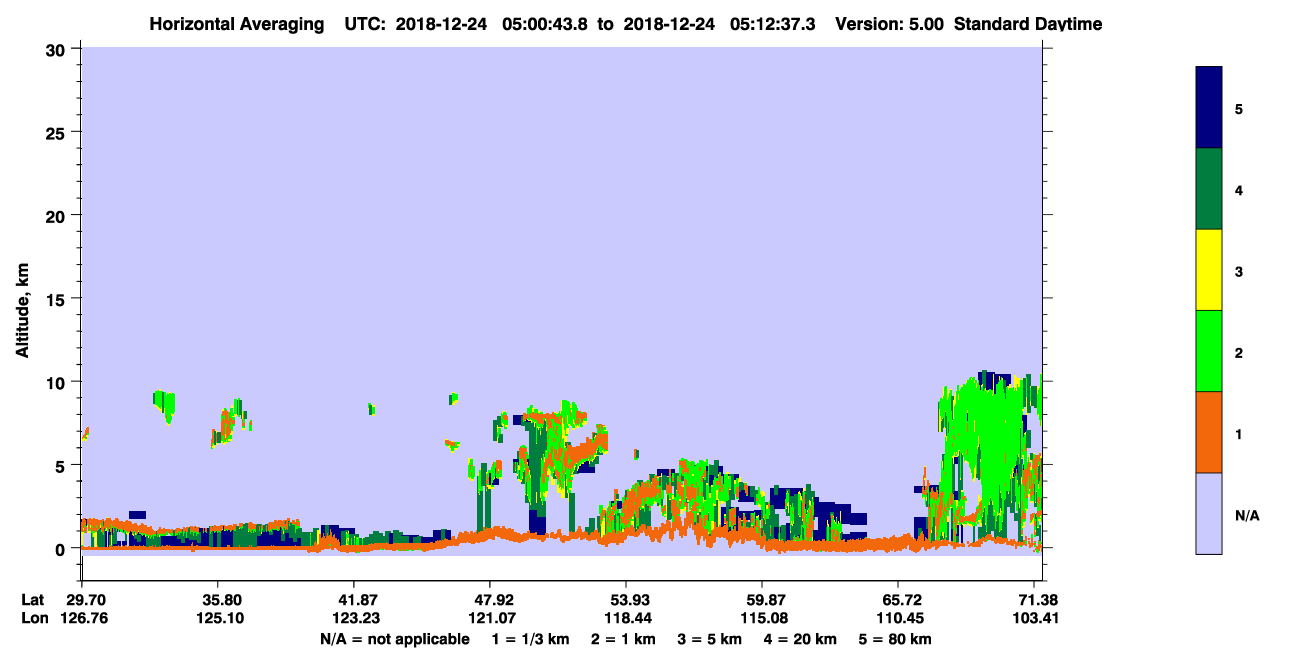Click the 'Lat' row label
Viewport: 1300px width, 667px height.
click(32, 600)
